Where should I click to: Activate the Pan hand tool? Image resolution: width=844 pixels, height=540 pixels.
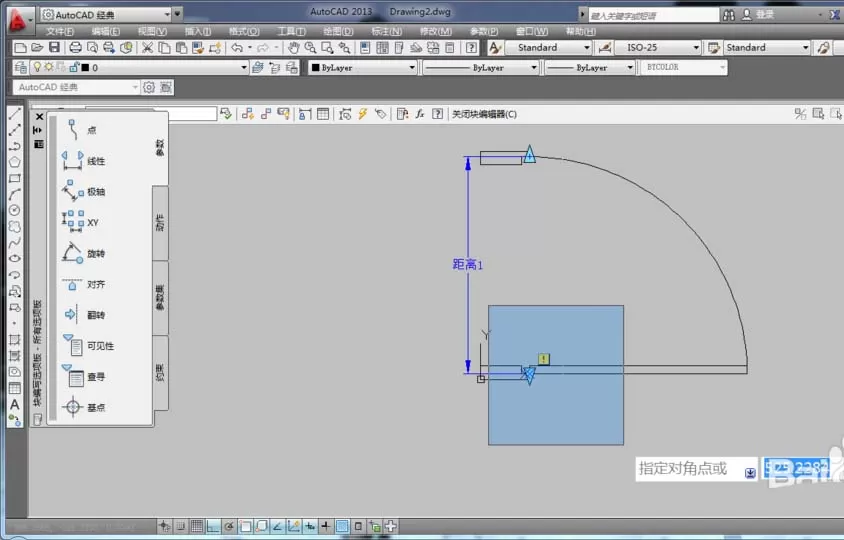click(293, 48)
